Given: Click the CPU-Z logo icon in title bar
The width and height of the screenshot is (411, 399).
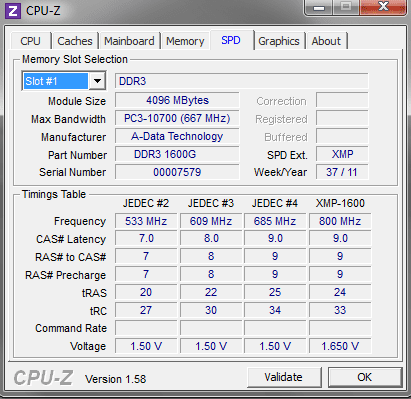Looking at the screenshot, I should tap(13, 11).
